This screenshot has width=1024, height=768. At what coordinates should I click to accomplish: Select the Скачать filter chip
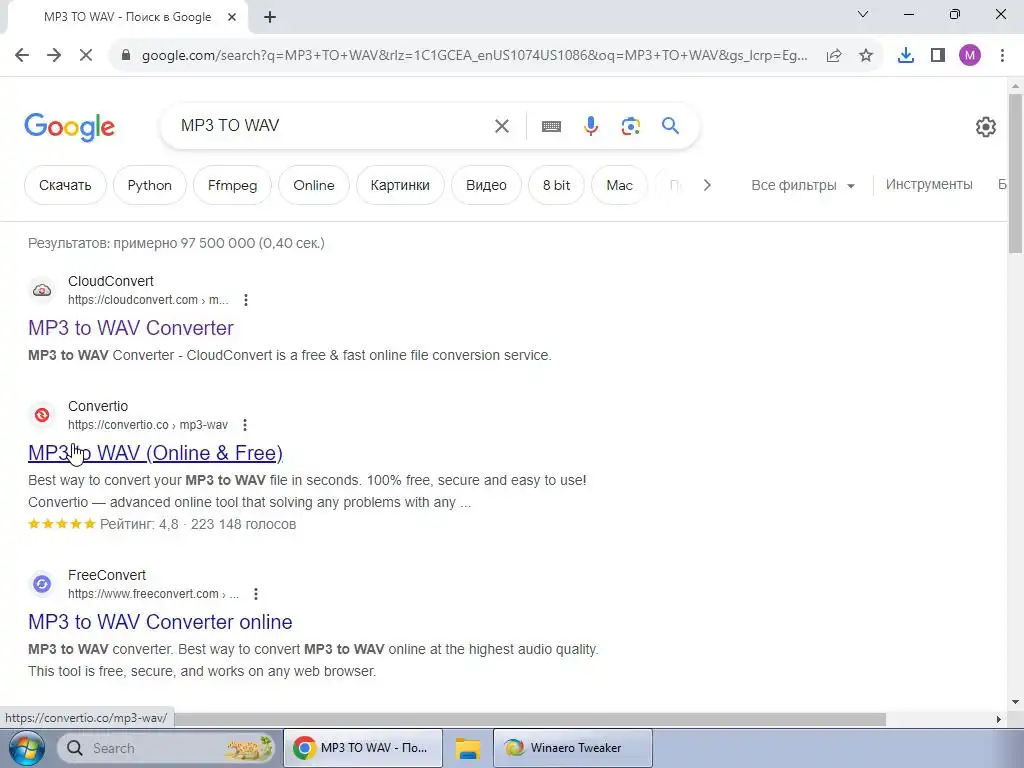(65, 185)
